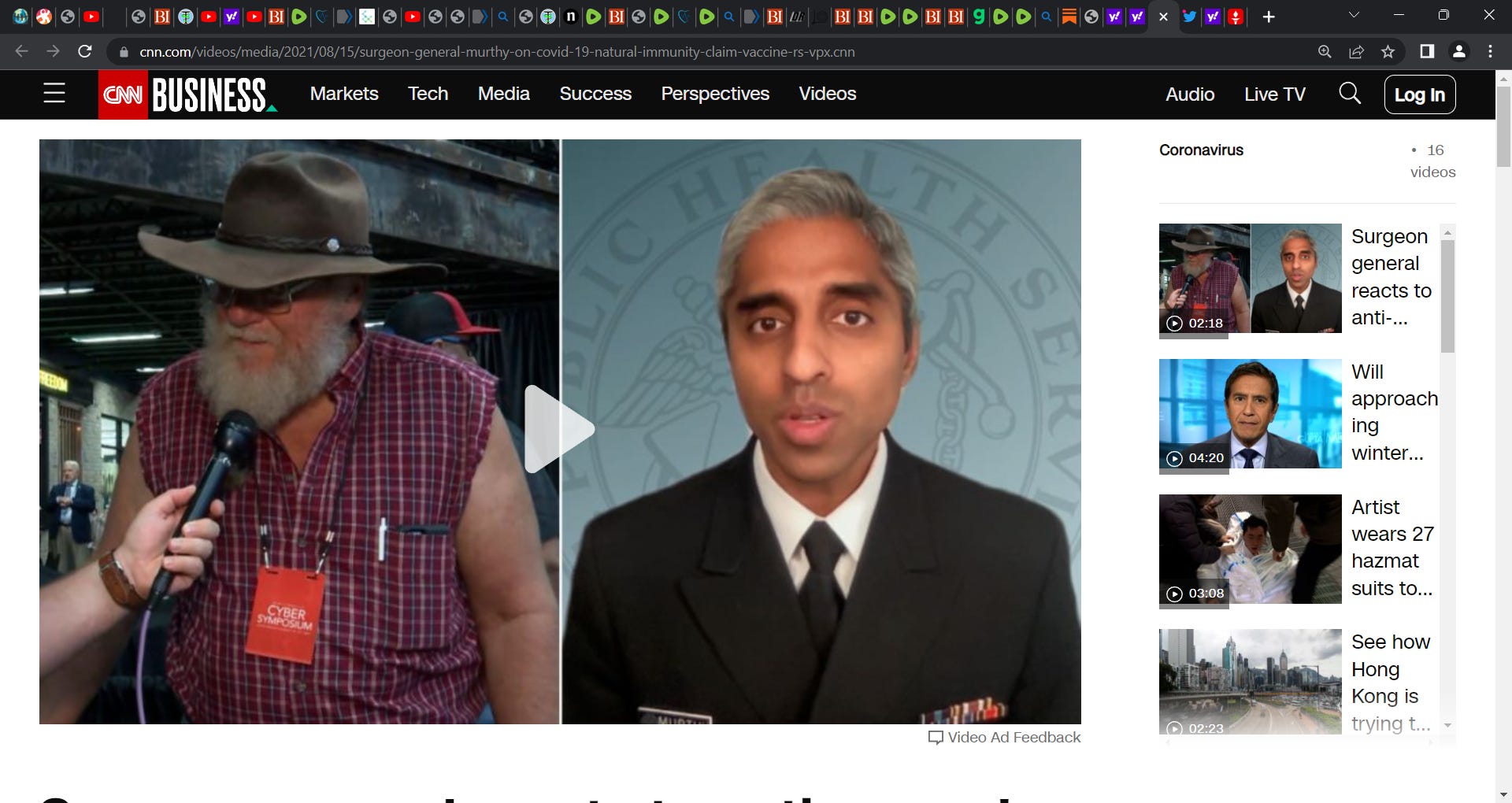Switch to the 'DR' favicon tab
This screenshot has width=1512, height=803.
[797, 17]
